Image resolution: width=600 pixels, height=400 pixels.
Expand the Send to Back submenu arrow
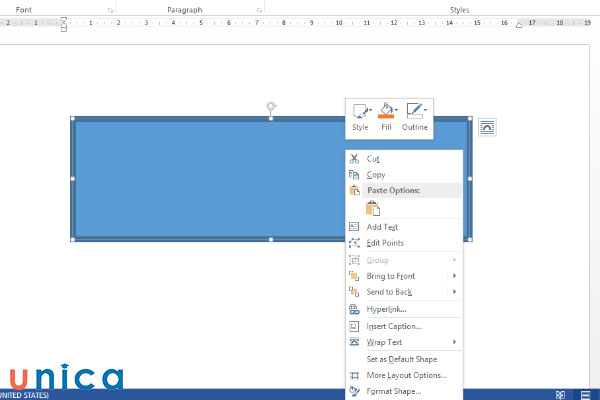[x=454, y=292]
